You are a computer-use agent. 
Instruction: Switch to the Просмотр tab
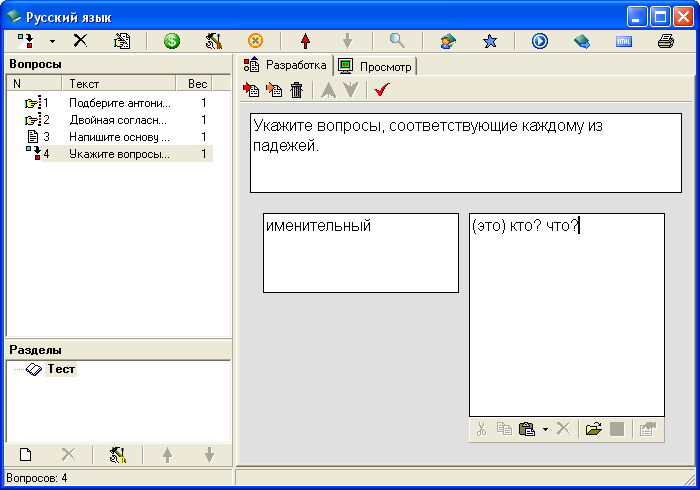pos(376,66)
